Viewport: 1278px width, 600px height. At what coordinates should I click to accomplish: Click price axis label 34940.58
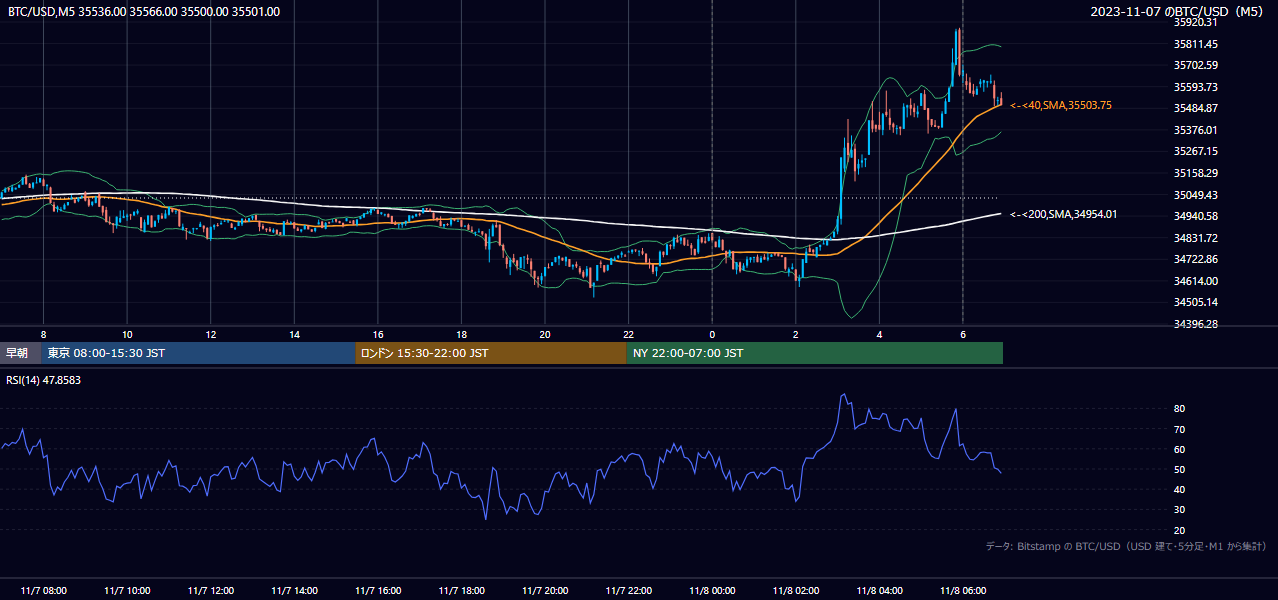point(1196,216)
